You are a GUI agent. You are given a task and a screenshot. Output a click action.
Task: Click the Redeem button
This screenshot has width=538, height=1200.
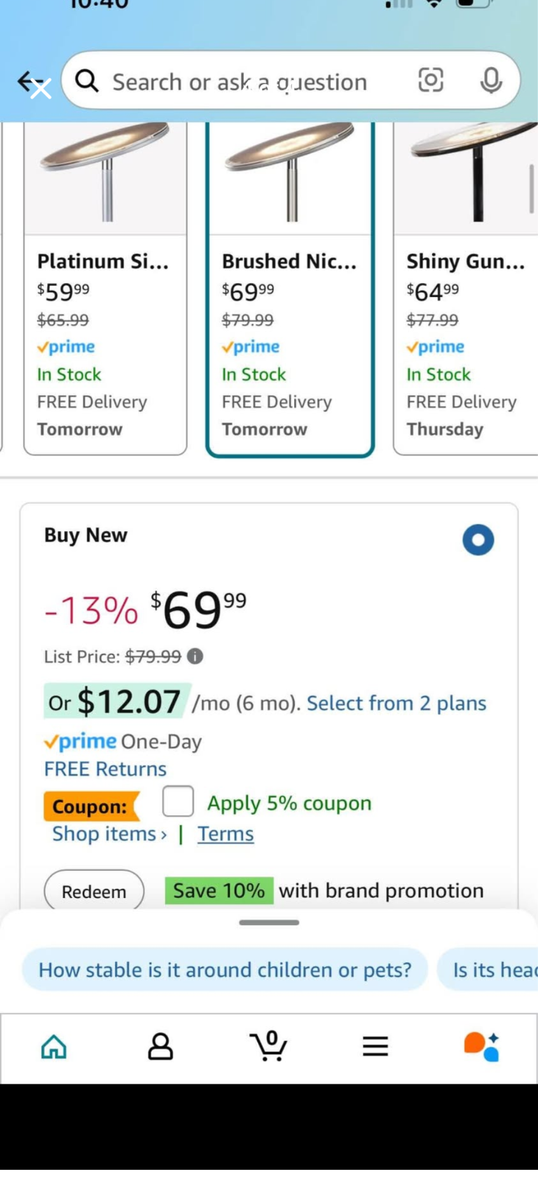pyautogui.click(x=94, y=891)
